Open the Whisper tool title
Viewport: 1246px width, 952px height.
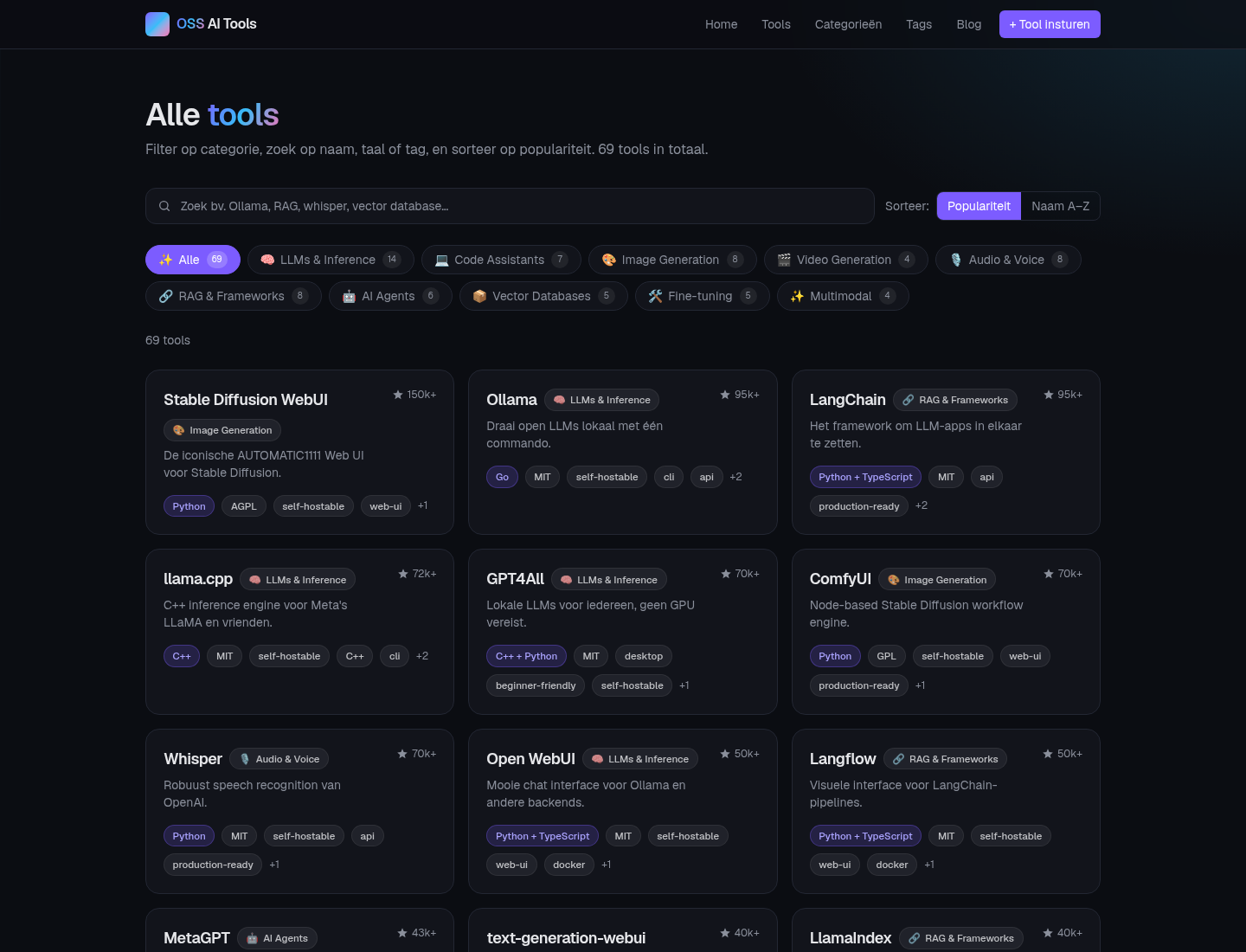(x=193, y=759)
